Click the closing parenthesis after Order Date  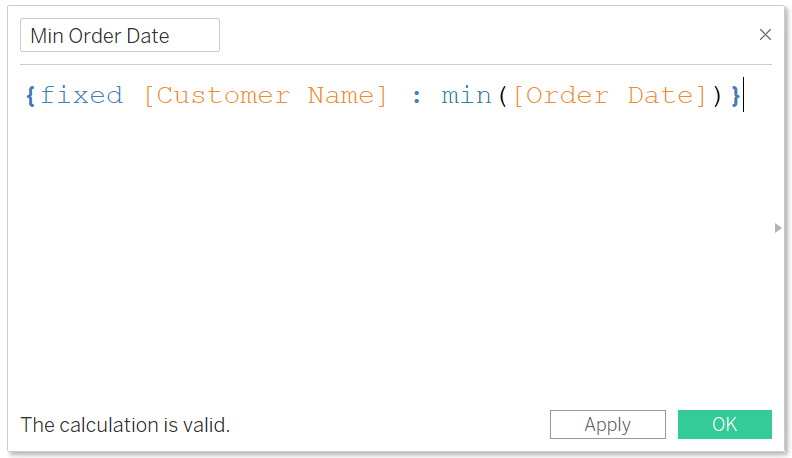[x=717, y=96]
